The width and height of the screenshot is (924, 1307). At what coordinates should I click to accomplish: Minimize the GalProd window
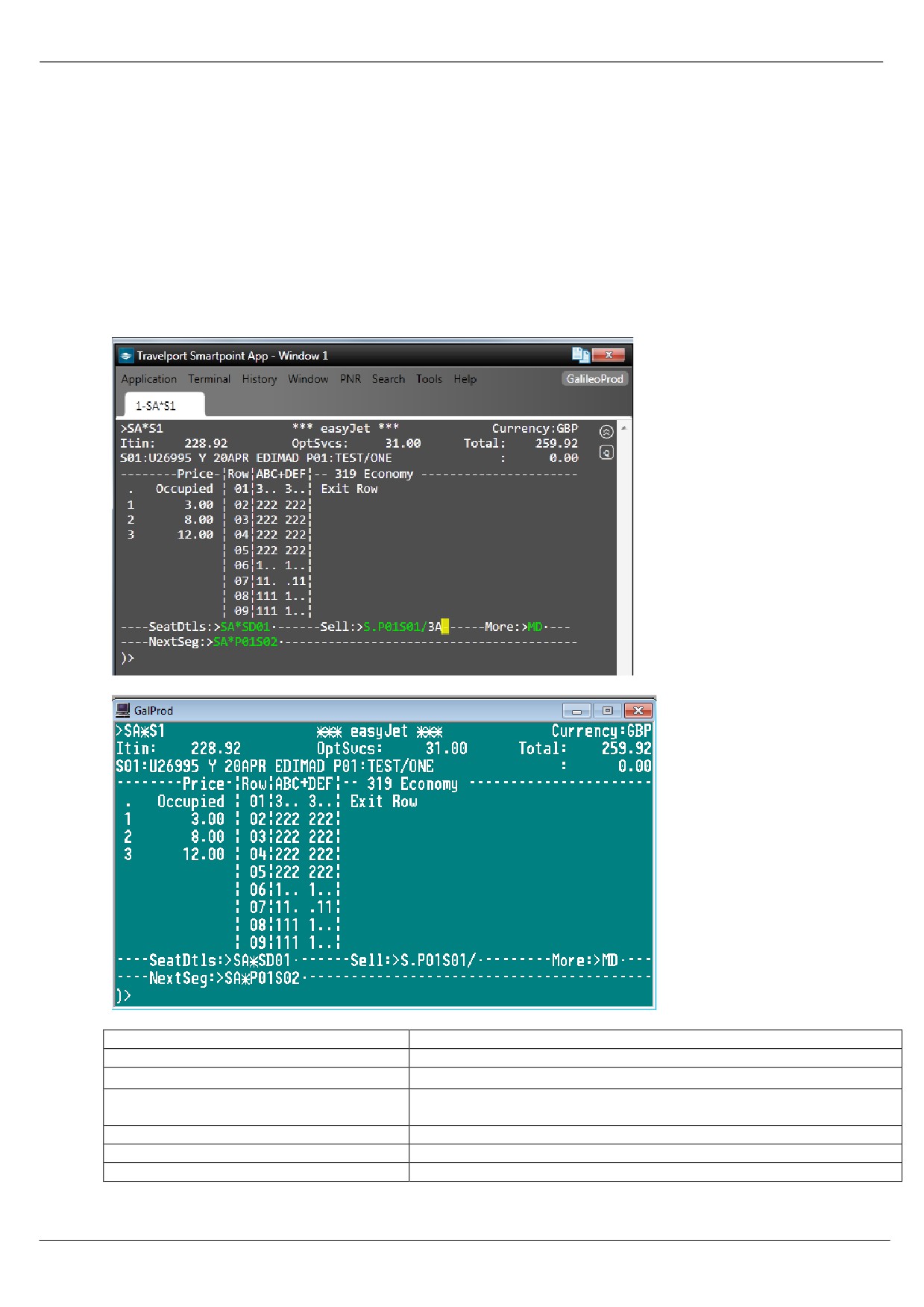click(x=576, y=710)
